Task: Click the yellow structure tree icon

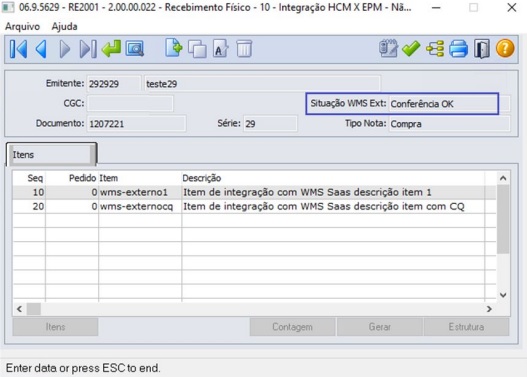Action: tap(435, 49)
